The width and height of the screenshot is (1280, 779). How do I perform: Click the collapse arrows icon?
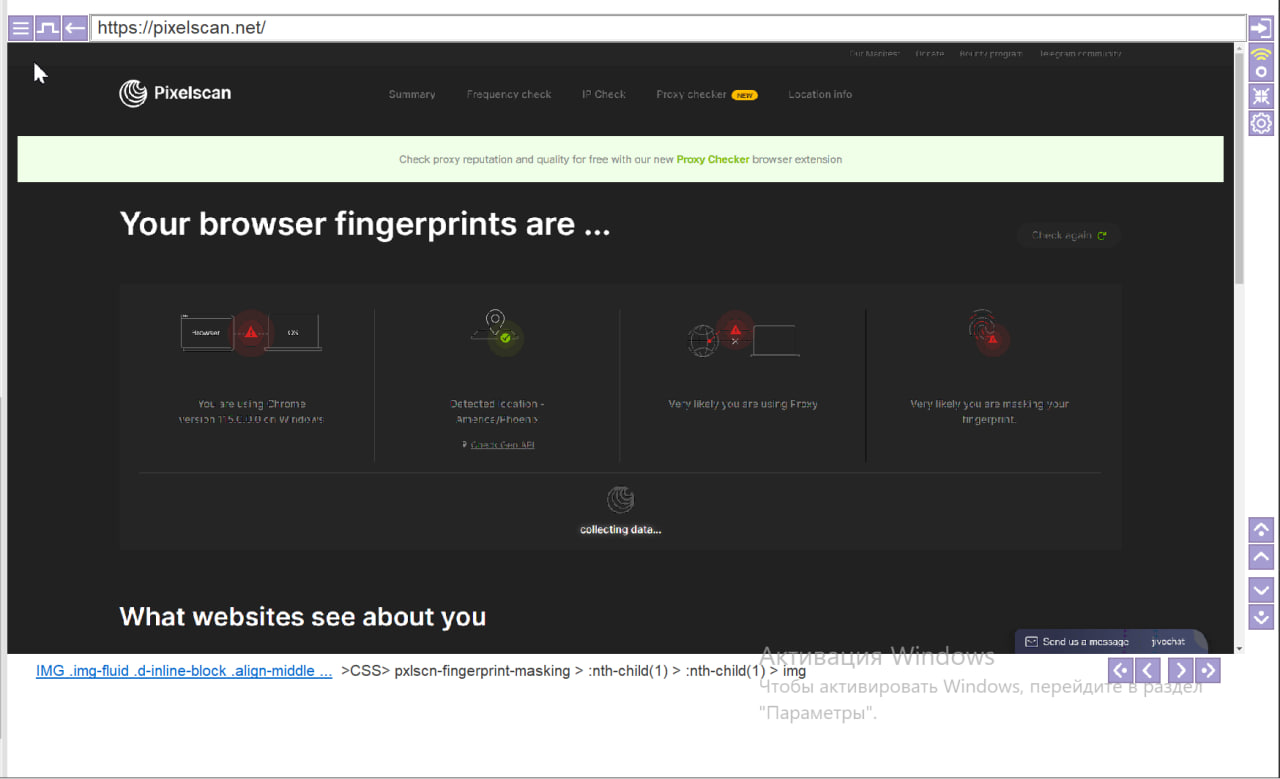click(1261, 96)
